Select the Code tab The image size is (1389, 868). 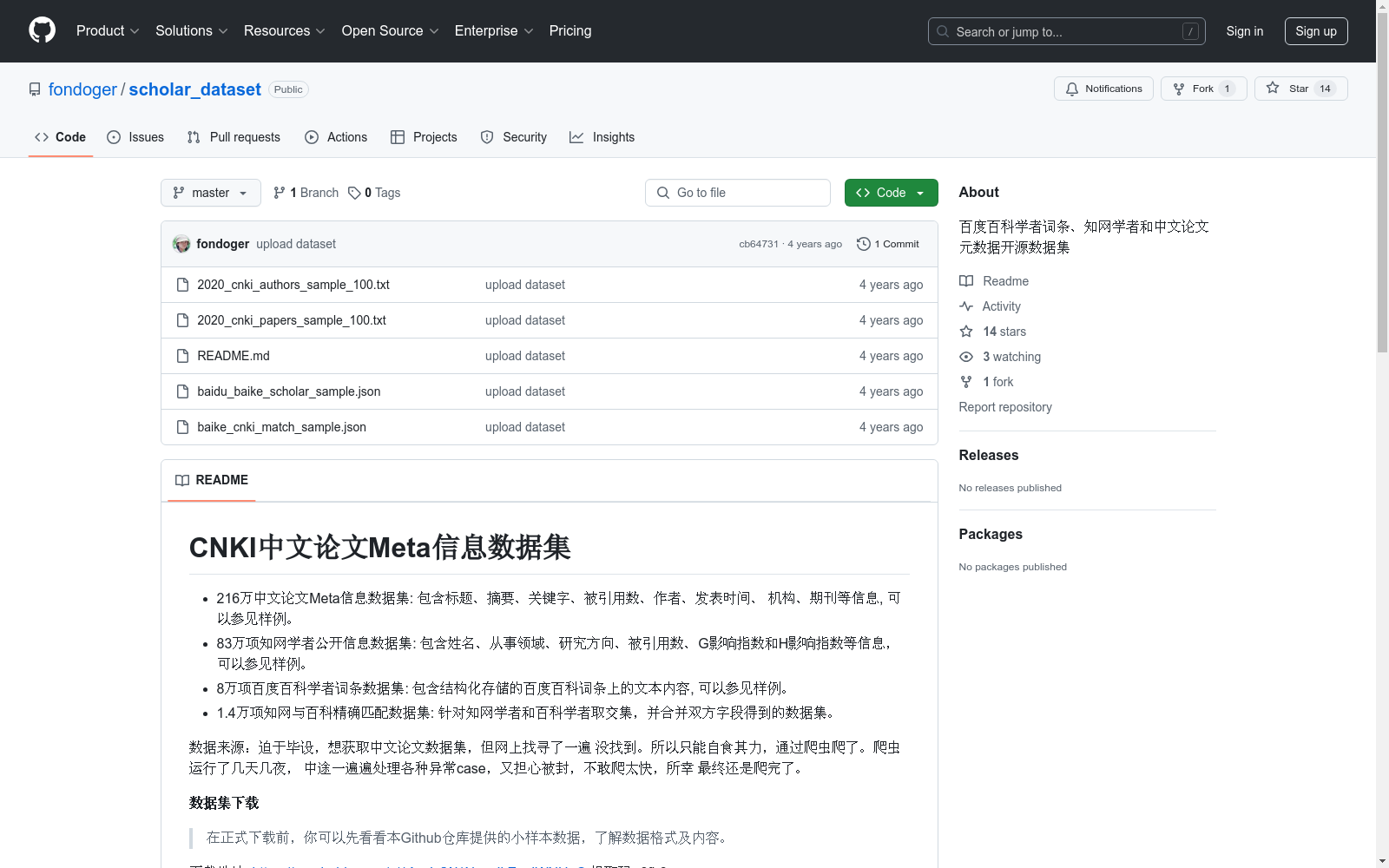click(x=61, y=137)
